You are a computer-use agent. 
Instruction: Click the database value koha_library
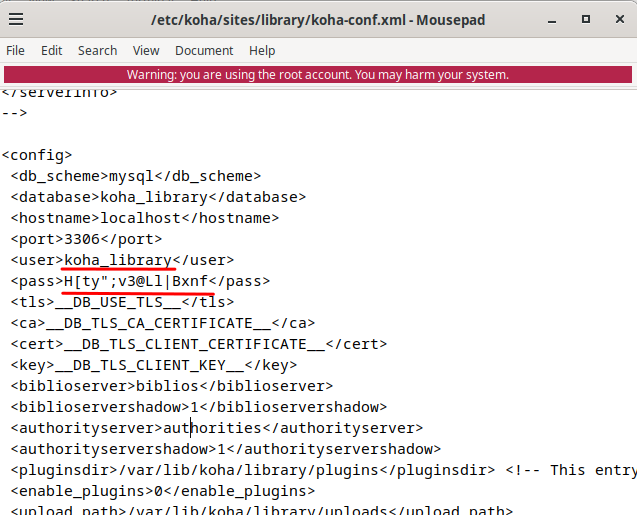click(154, 197)
